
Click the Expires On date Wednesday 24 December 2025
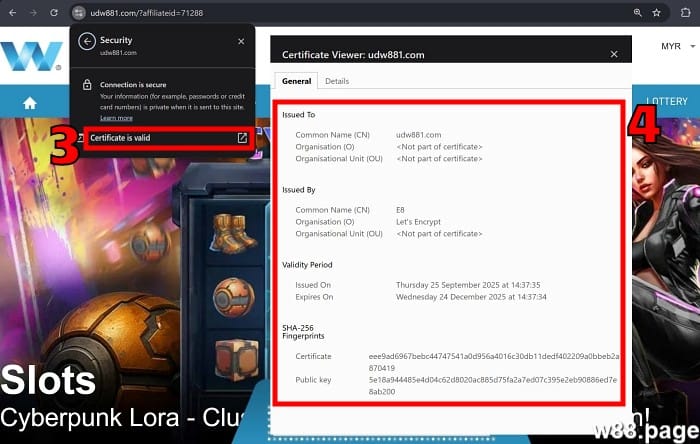pos(471,297)
